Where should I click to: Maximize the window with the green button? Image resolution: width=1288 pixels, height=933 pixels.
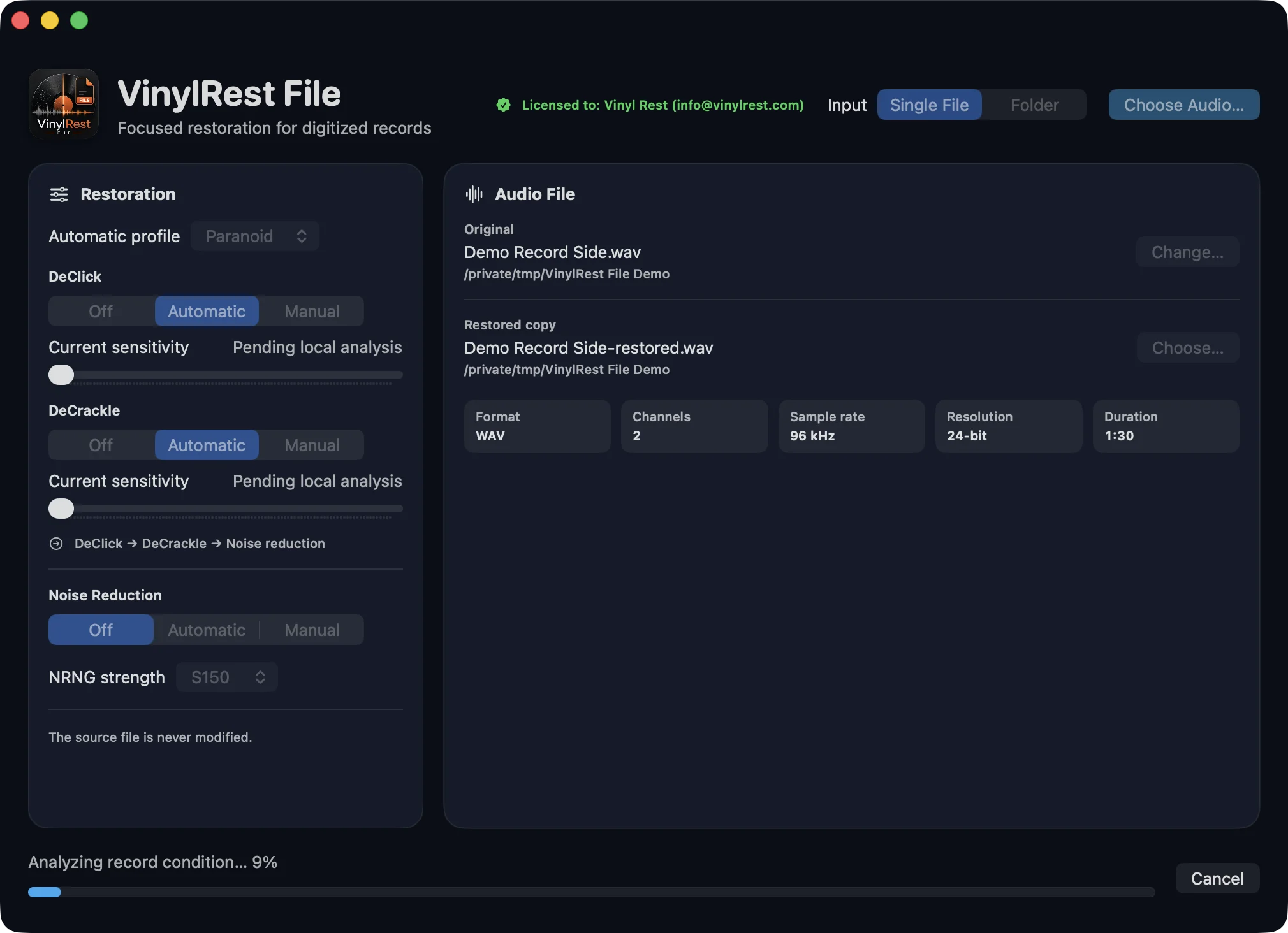[79, 20]
